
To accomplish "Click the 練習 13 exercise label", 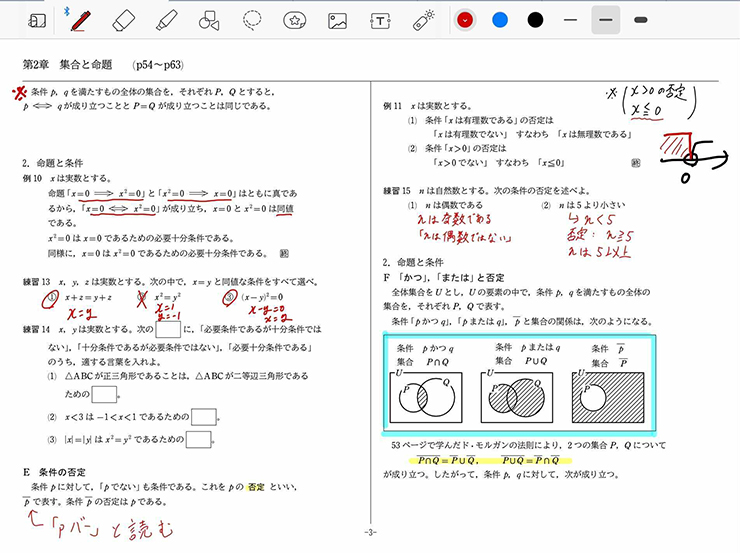I will tap(36, 282).
